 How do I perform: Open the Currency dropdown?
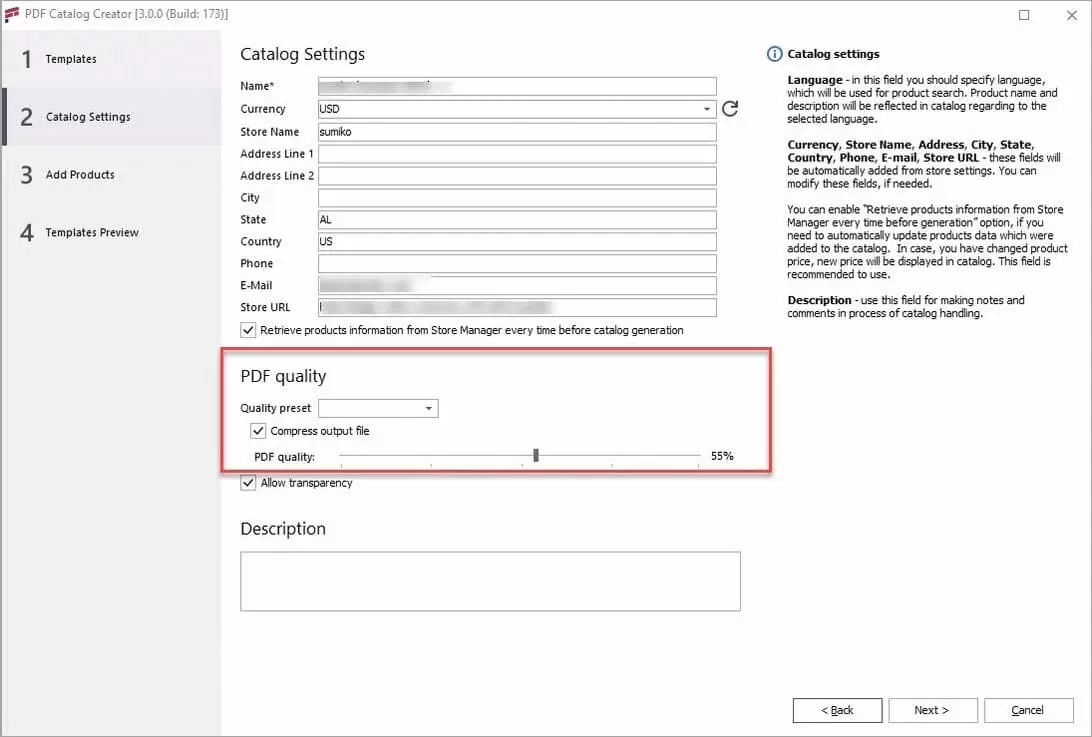707,109
